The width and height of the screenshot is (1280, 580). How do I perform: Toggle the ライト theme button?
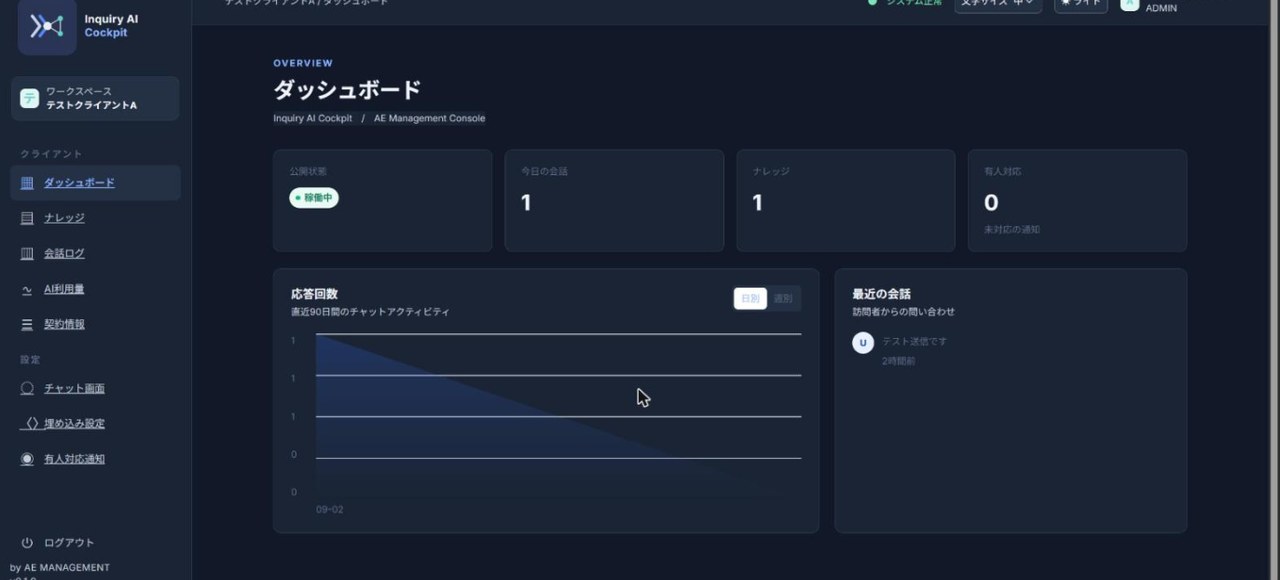1081,4
